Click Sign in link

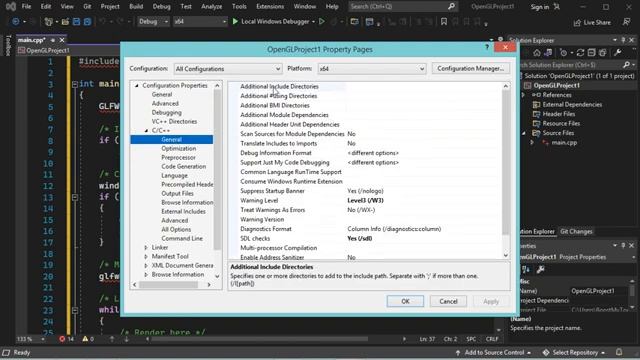[540, 7]
